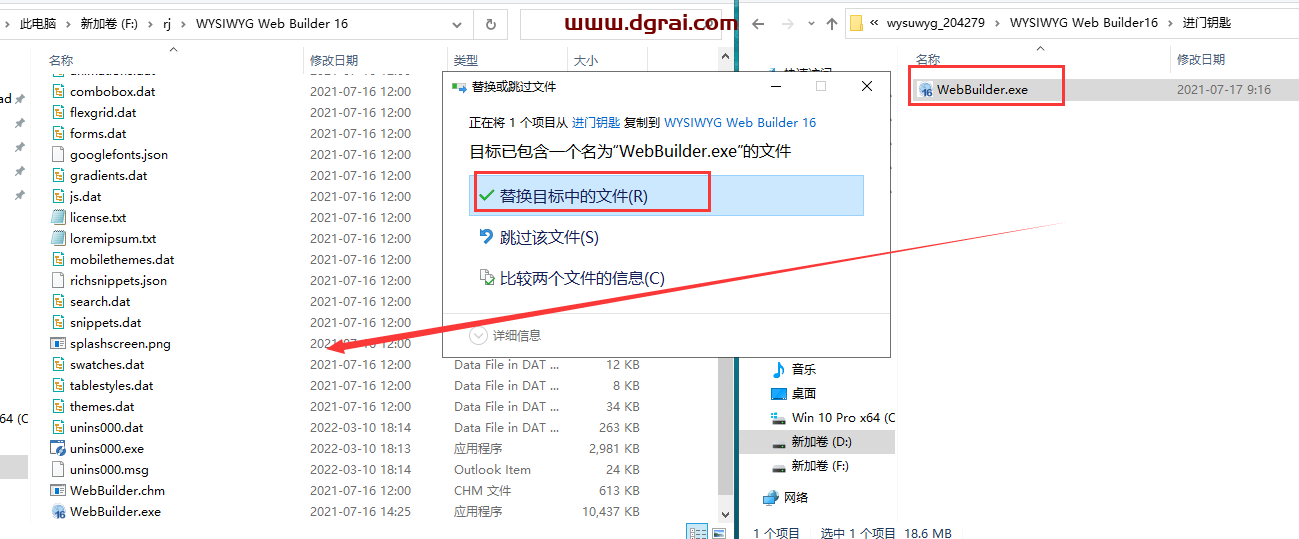Viewport: 1299px width, 539px height.
Task: Click the compare files icon in dialog
Action: click(x=487, y=278)
